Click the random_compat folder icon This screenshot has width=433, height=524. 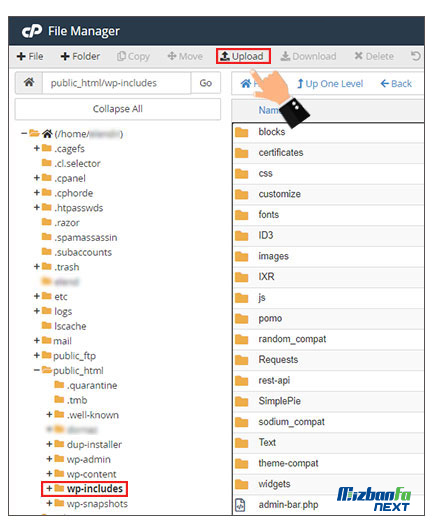(x=241, y=339)
